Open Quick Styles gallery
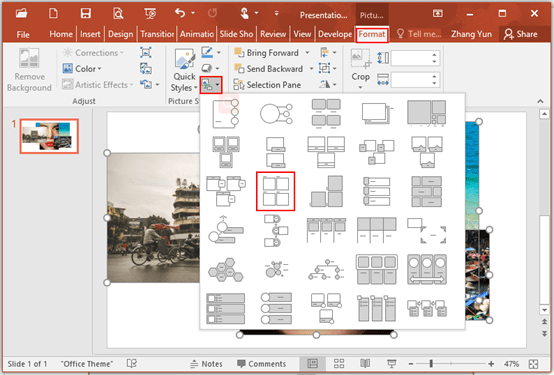Screen dimensions: 554x375 184,71
